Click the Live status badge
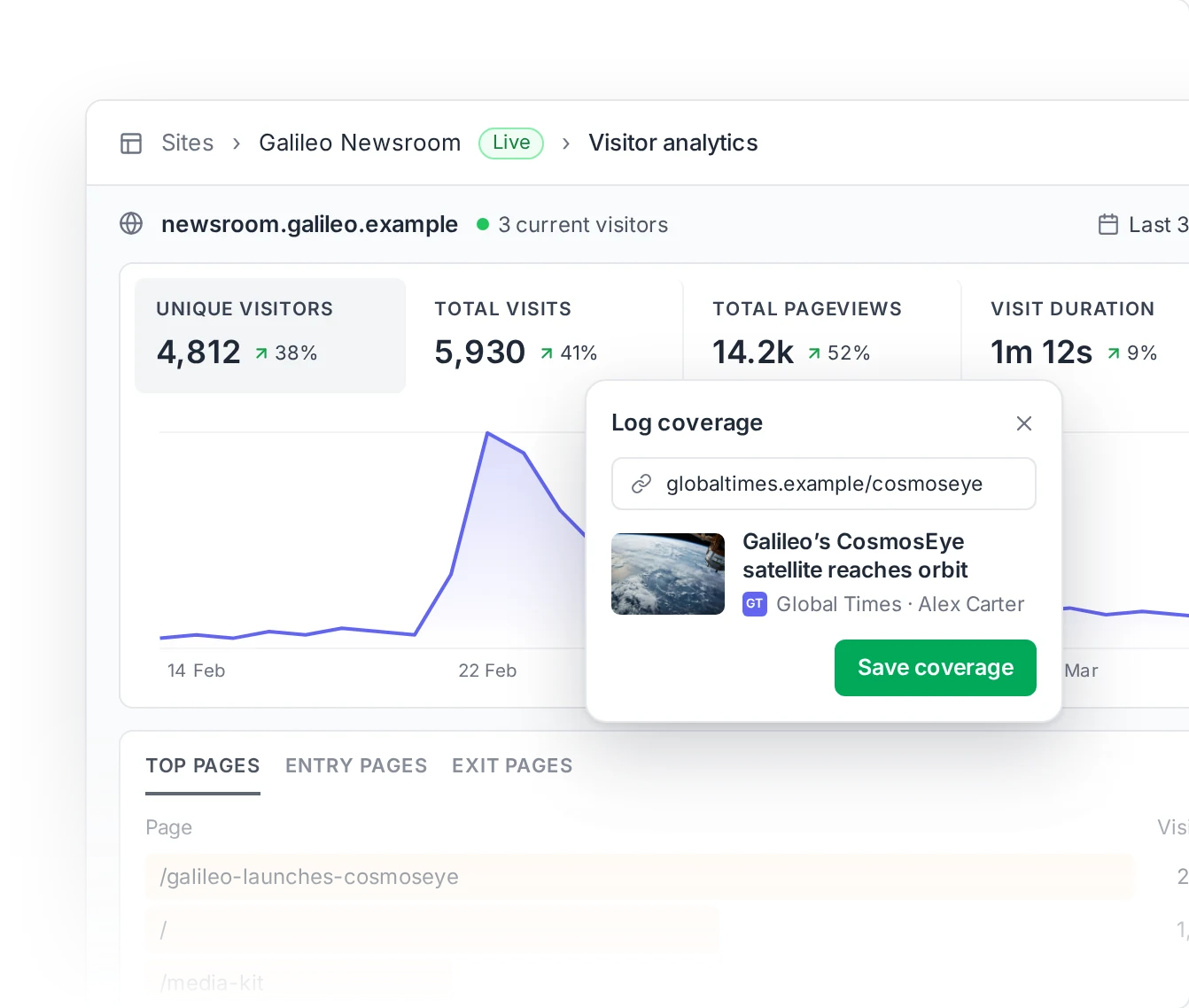The height and width of the screenshot is (1008, 1189). click(511, 143)
